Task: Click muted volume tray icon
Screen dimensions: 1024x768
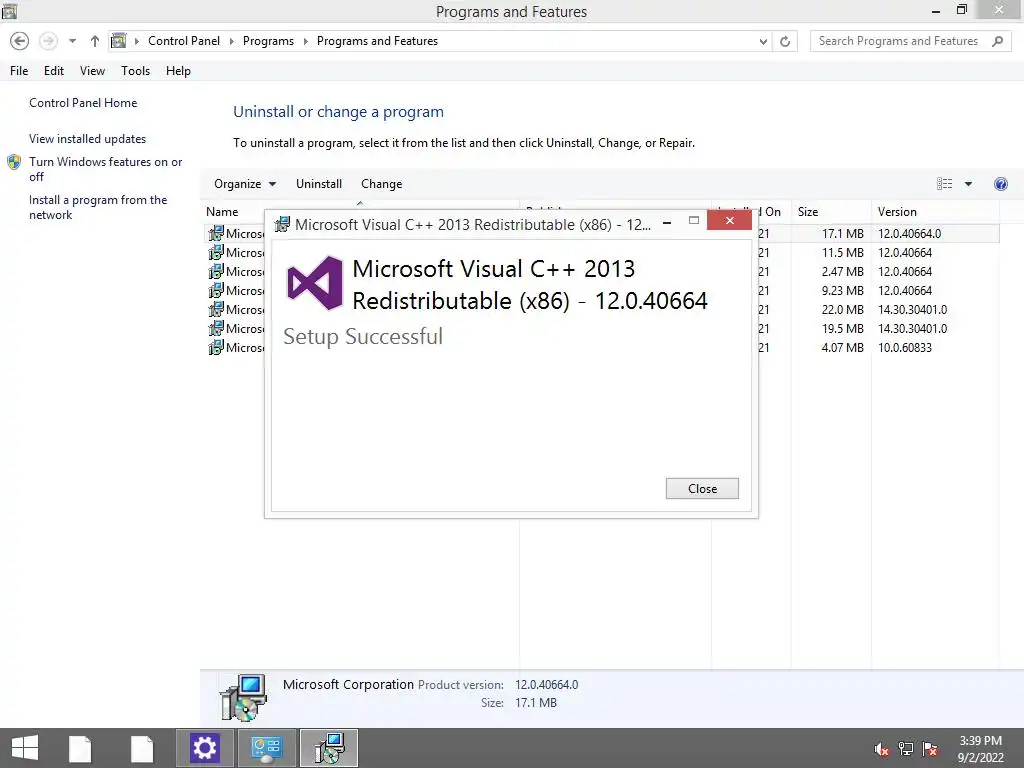Action: (882, 749)
